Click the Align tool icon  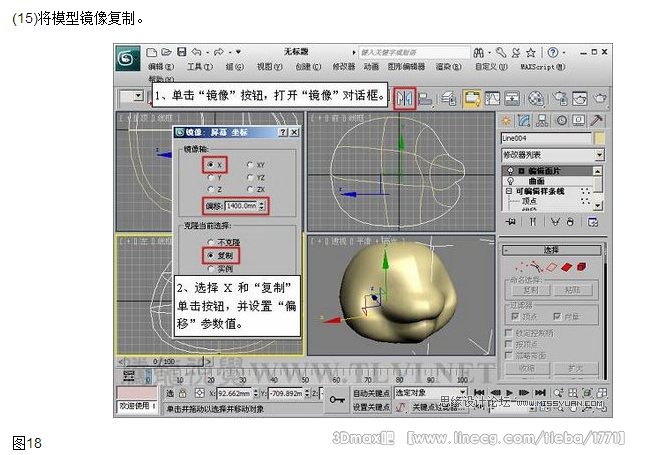coord(425,99)
